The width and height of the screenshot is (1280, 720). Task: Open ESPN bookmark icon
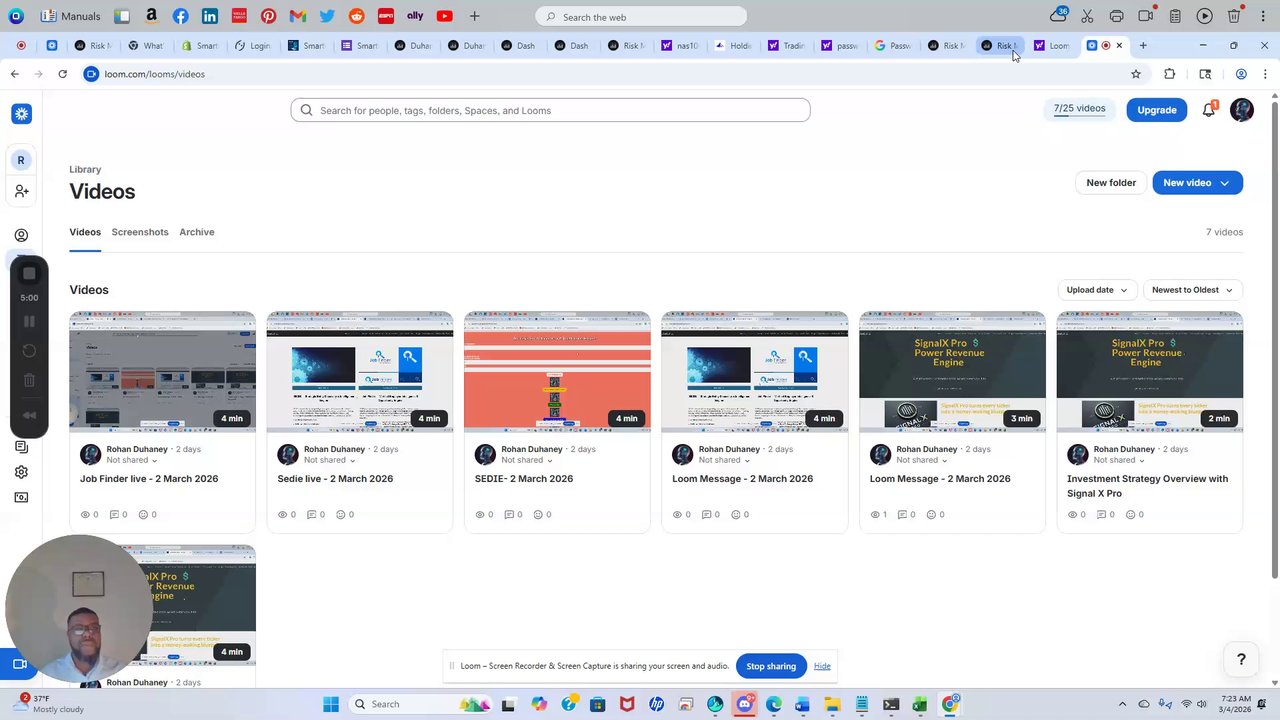pos(385,16)
